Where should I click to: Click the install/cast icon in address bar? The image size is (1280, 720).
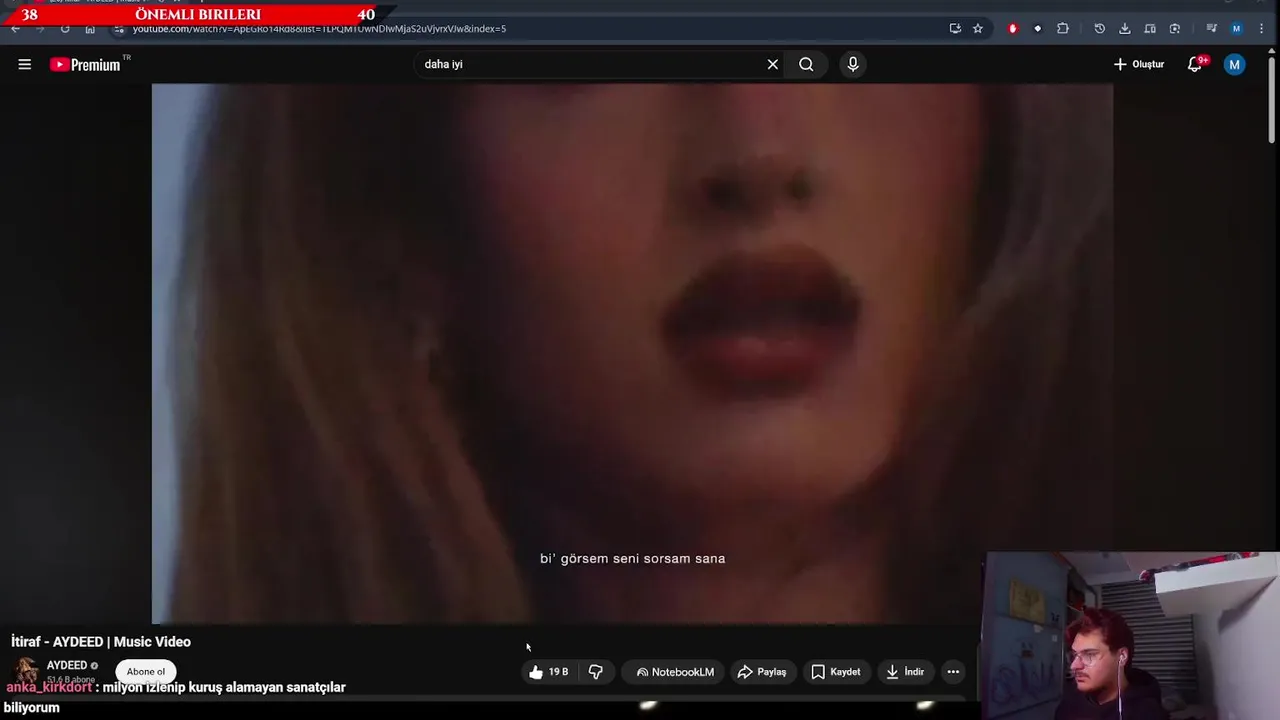point(955,29)
